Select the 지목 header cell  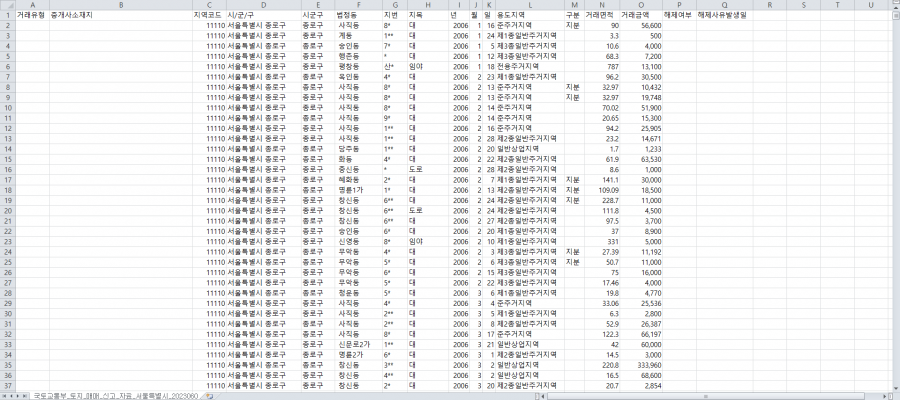coord(428,15)
